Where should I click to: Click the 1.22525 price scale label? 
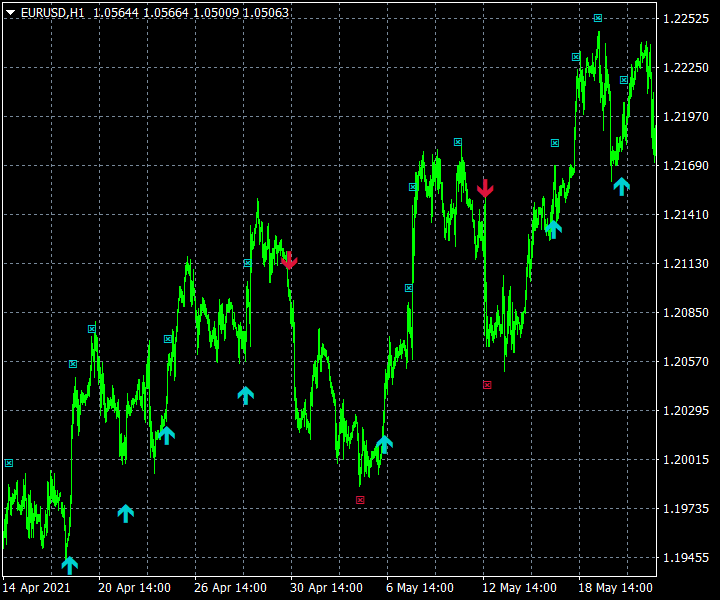(x=686, y=18)
